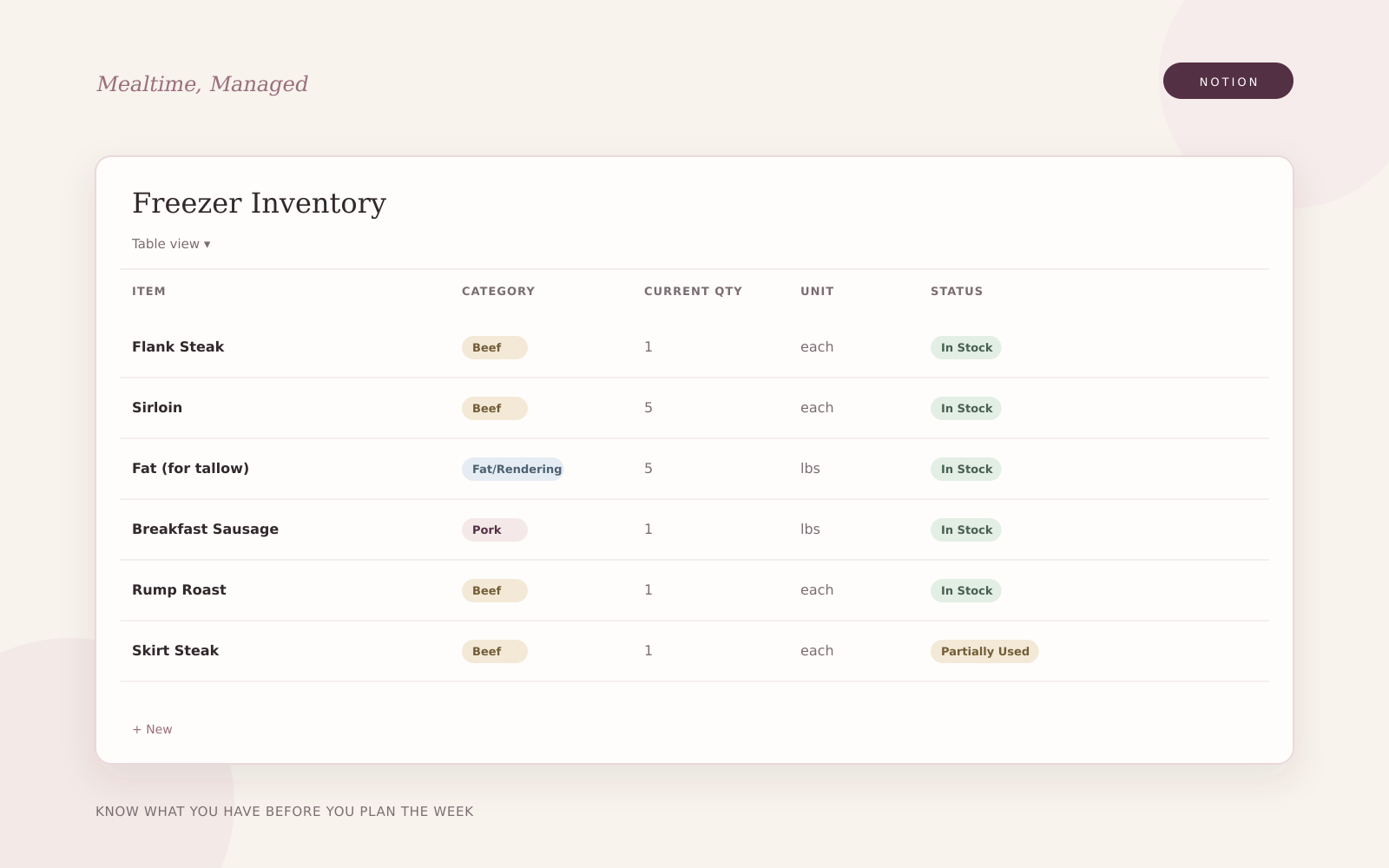Click In Stock status of Sirloin

pos(966,408)
